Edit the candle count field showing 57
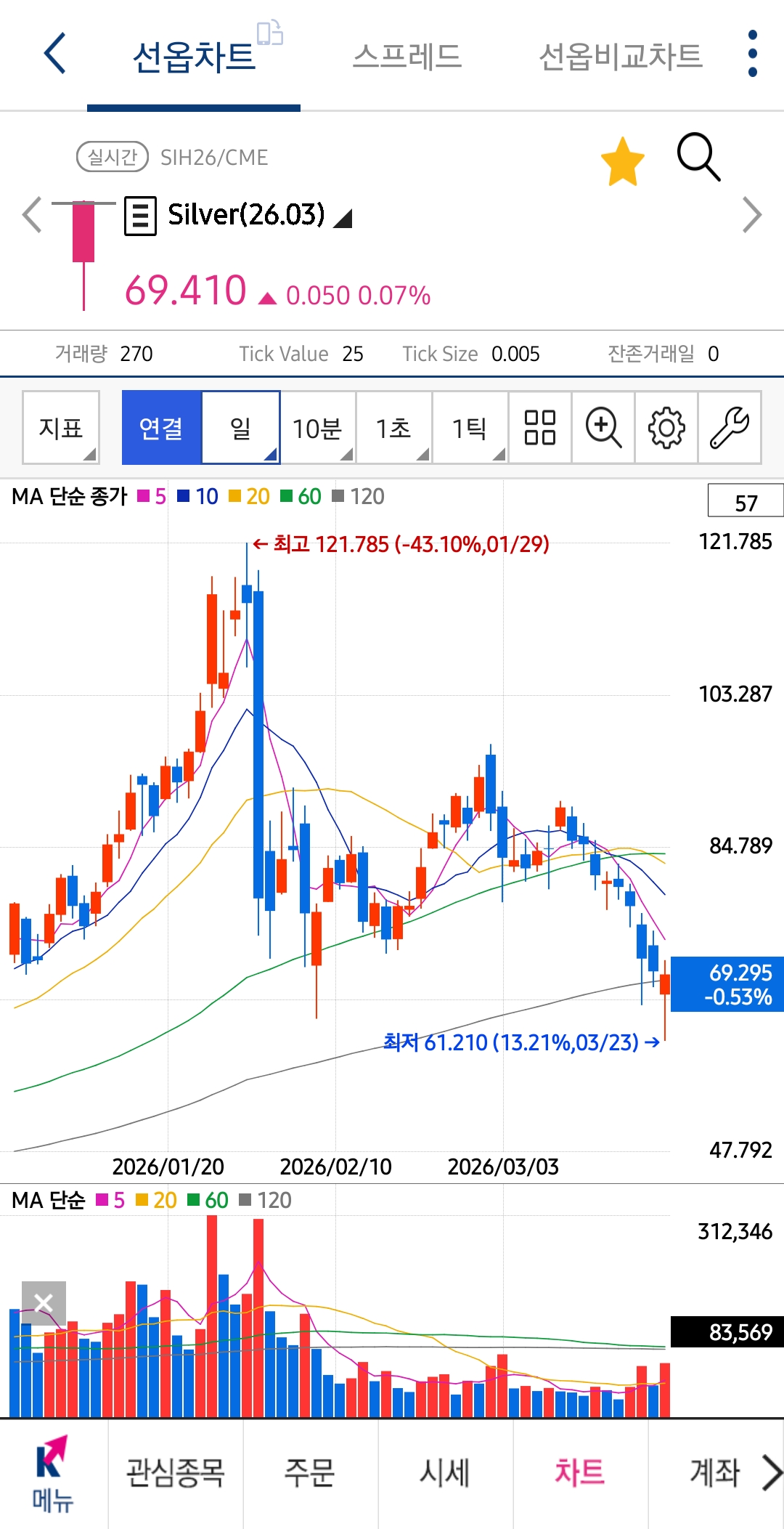 (x=746, y=501)
